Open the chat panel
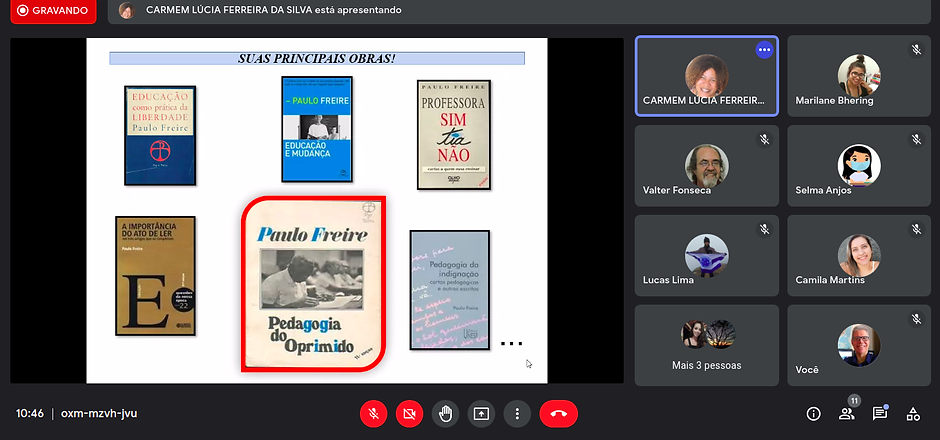Image resolution: width=940 pixels, height=440 pixels. tap(879, 414)
